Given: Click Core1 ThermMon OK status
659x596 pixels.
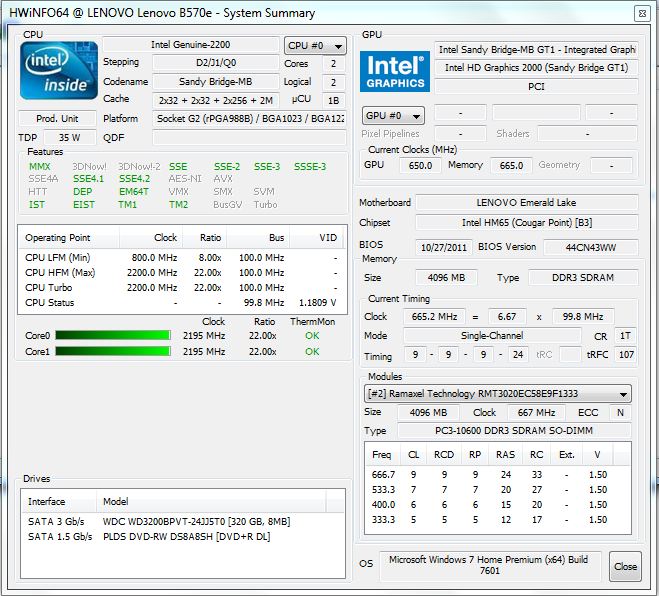Looking at the screenshot, I should click(312, 352).
